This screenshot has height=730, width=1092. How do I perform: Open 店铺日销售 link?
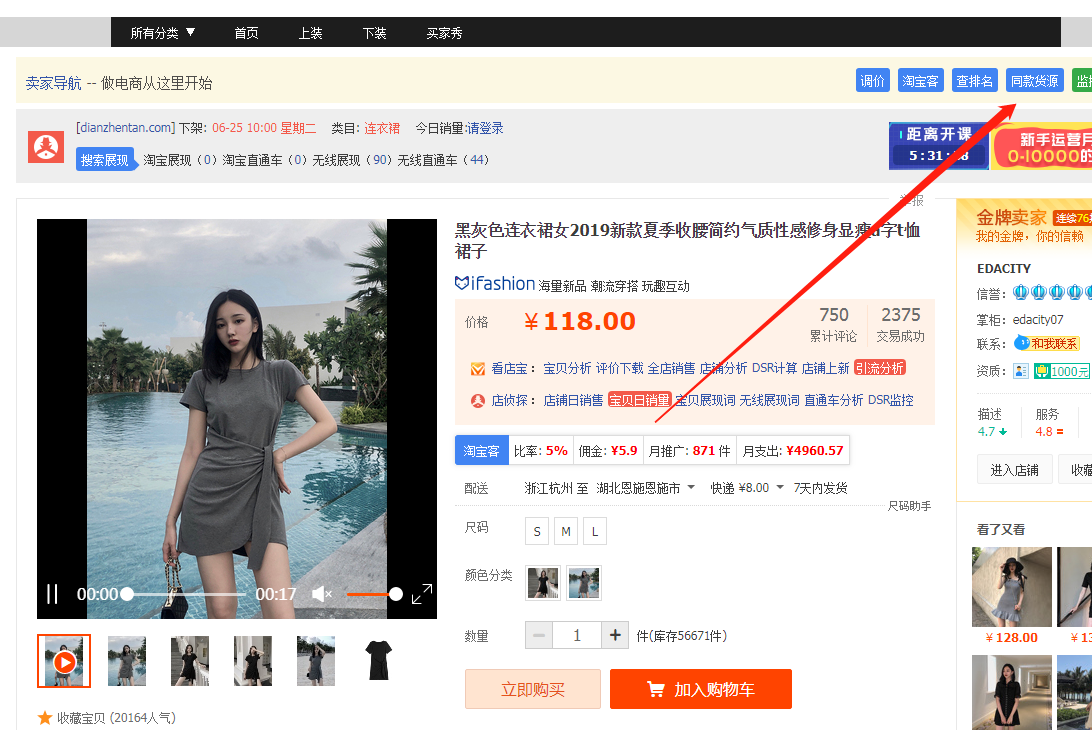(573, 400)
